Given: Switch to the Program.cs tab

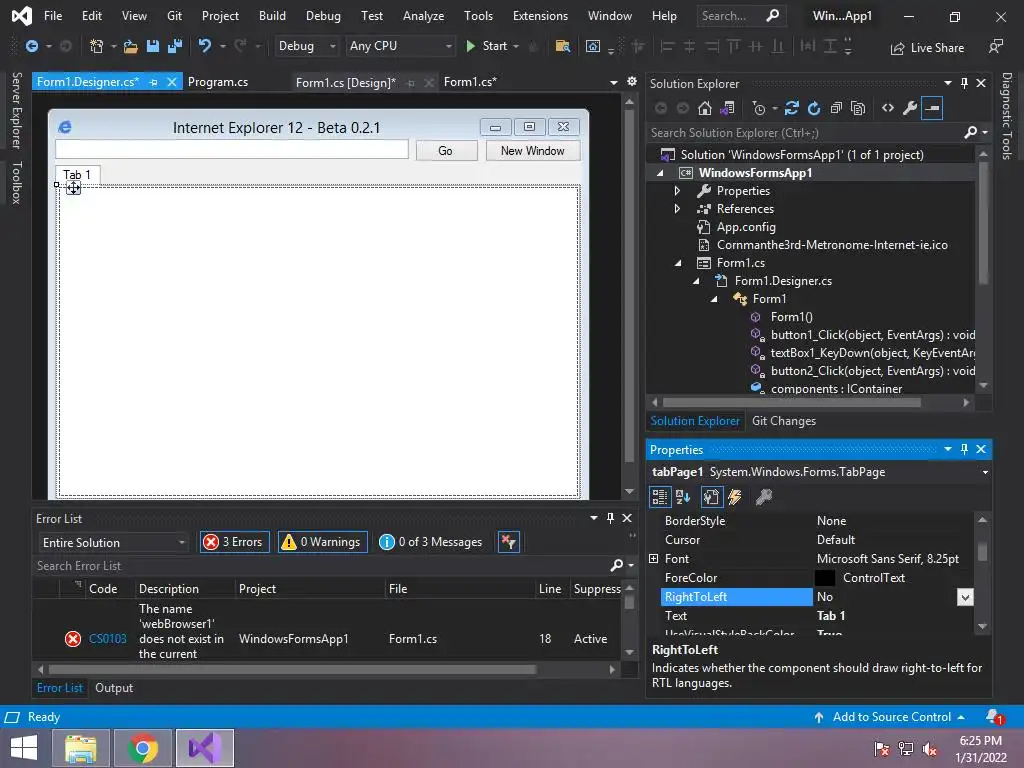Looking at the screenshot, I should pos(217,82).
